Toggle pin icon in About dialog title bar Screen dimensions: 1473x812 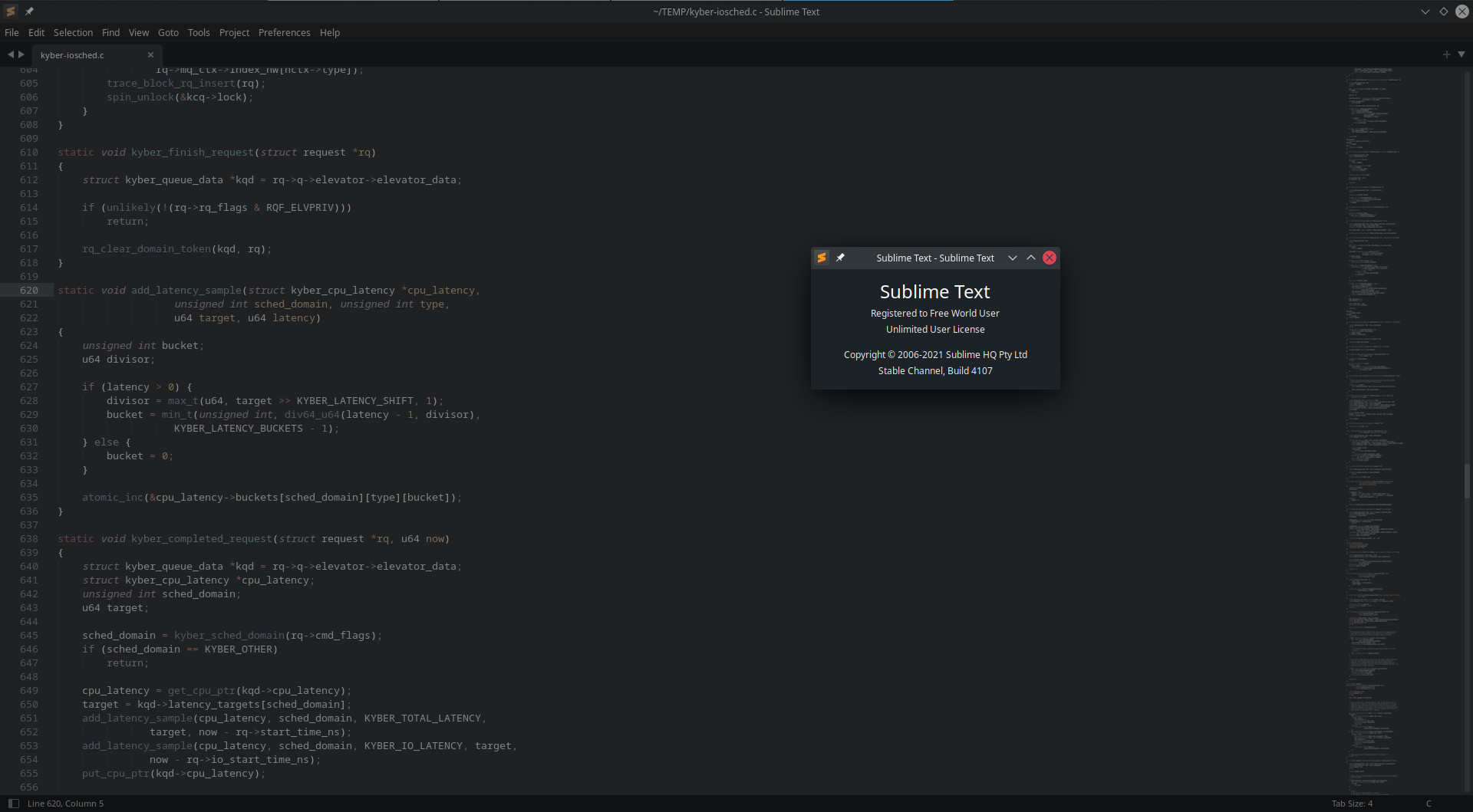[840, 258]
